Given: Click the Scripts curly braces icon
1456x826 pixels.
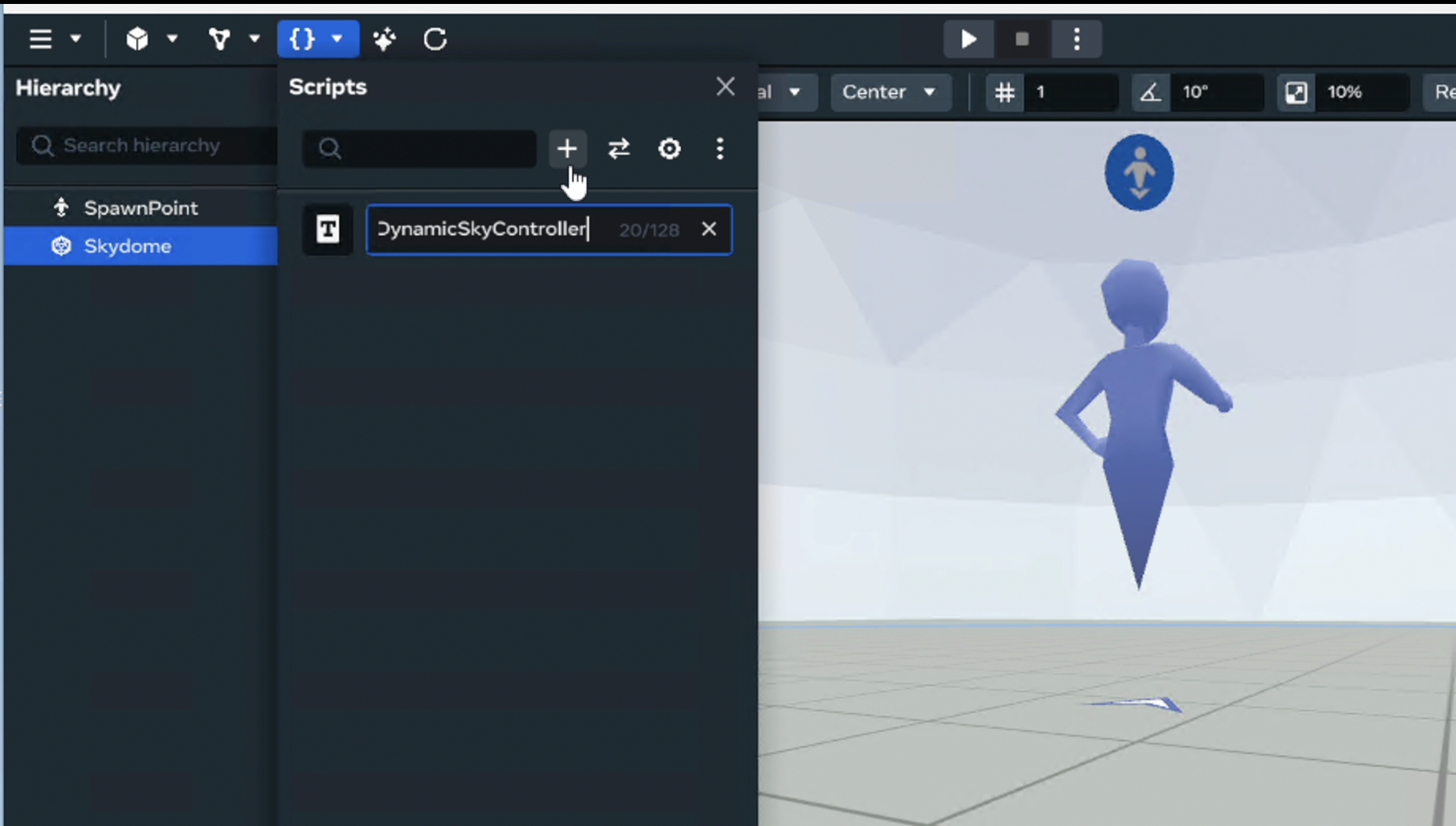Looking at the screenshot, I should click(302, 39).
